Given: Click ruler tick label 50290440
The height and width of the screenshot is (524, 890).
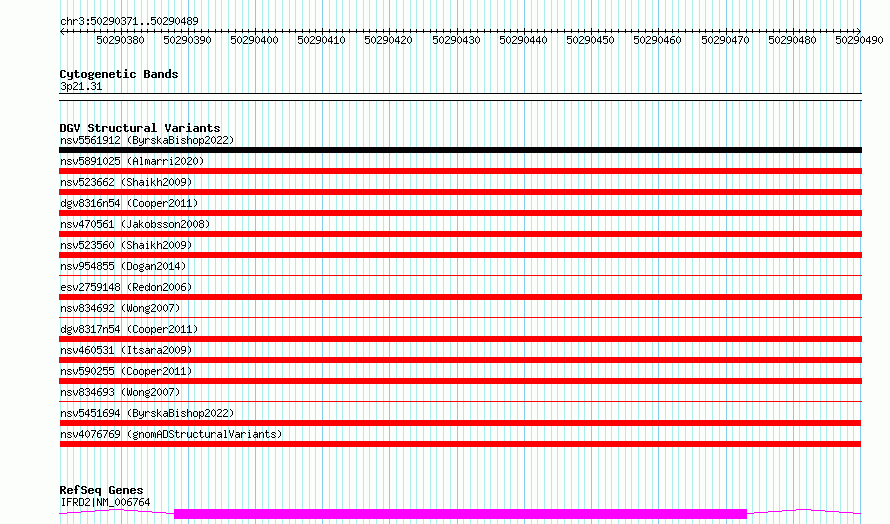Looking at the screenshot, I should click(523, 40).
